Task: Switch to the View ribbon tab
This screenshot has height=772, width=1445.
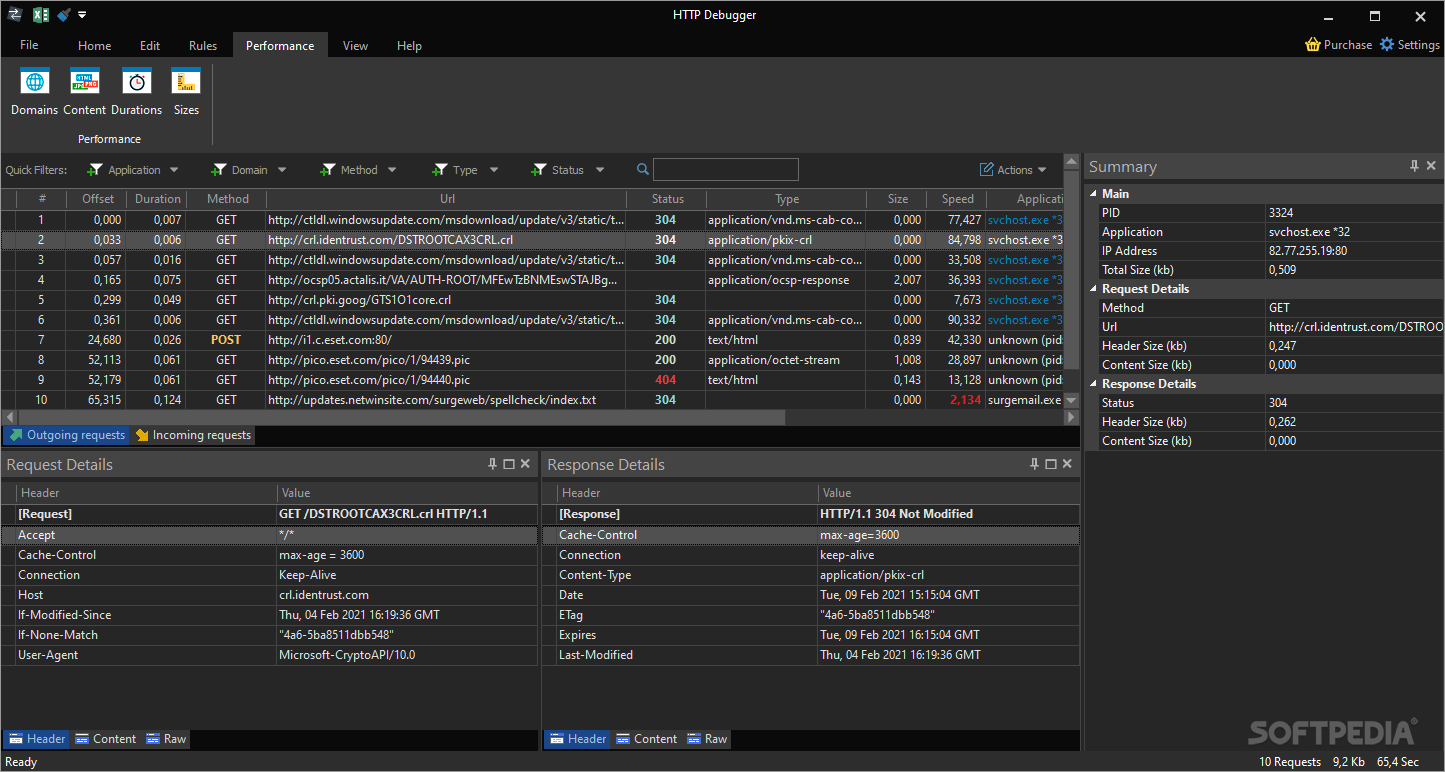Action: tap(355, 45)
